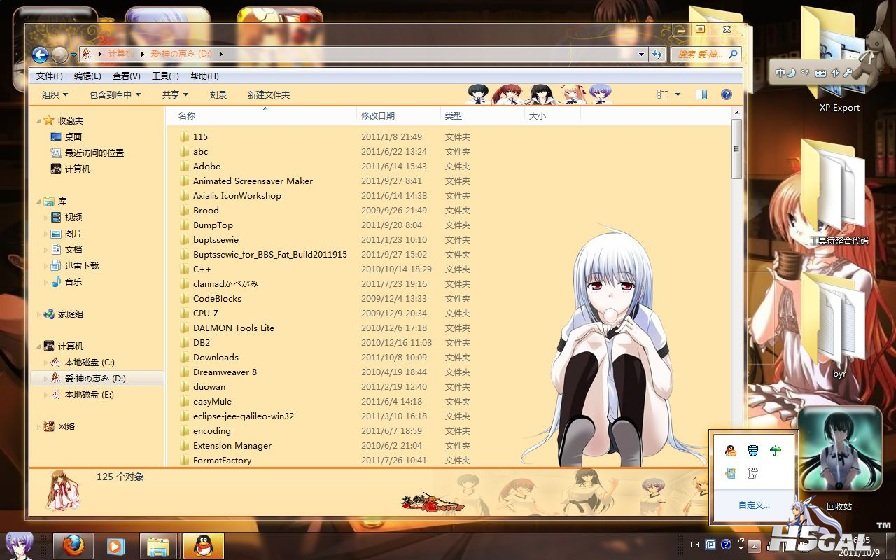Click the refresh button beside the address bar

657,54
